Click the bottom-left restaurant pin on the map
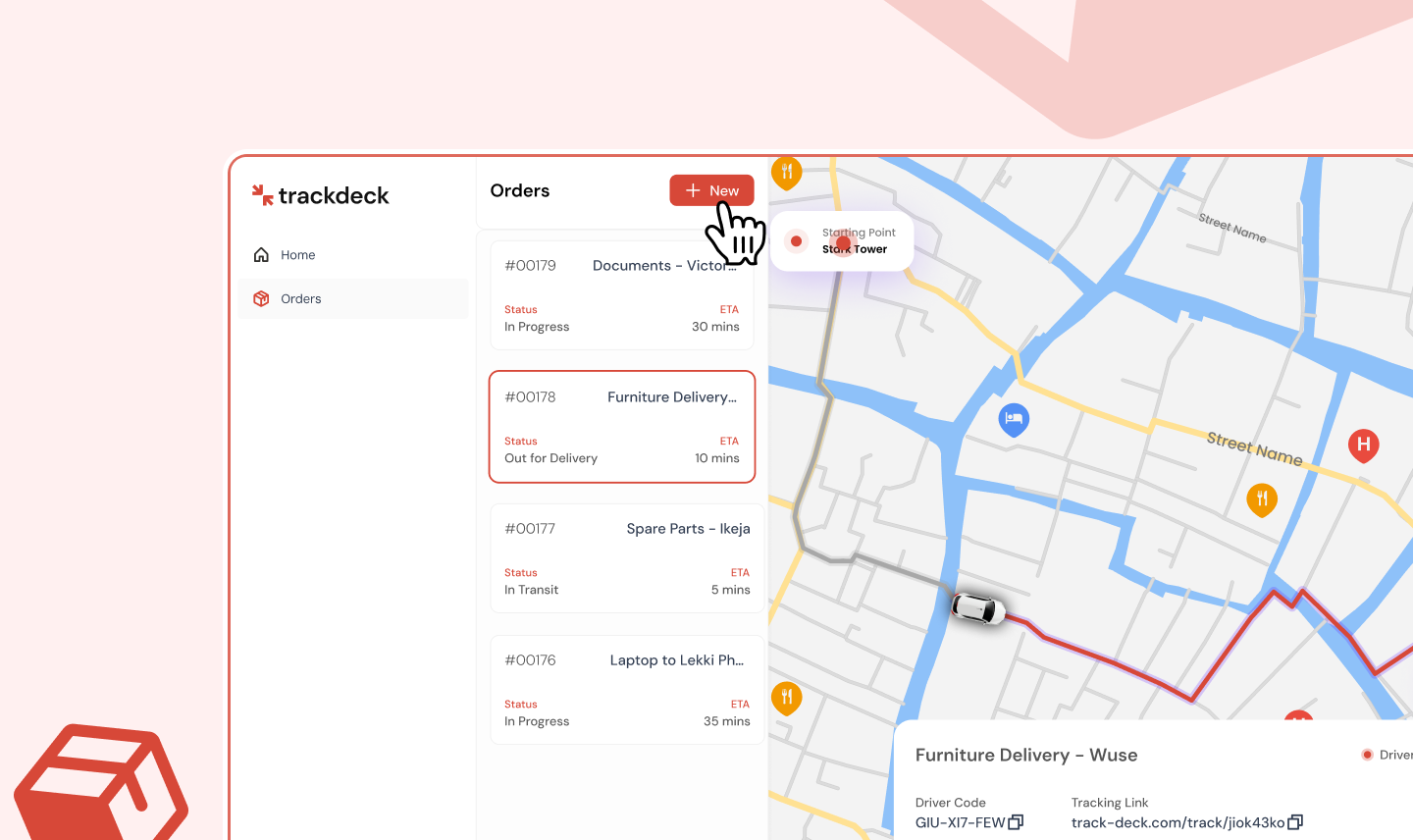This screenshot has width=1413, height=840. (x=787, y=697)
